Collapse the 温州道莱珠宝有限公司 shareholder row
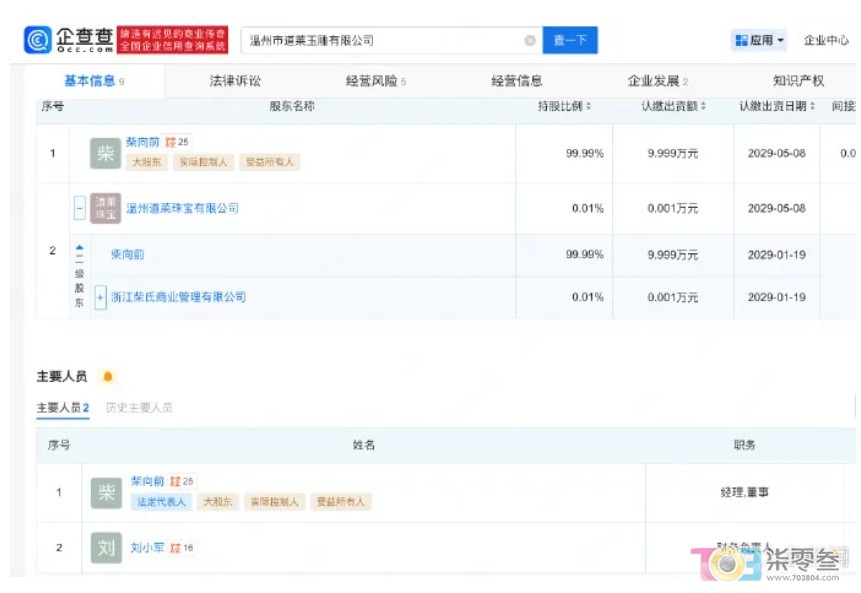The image size is (861, 593). (x=80, y=208)
